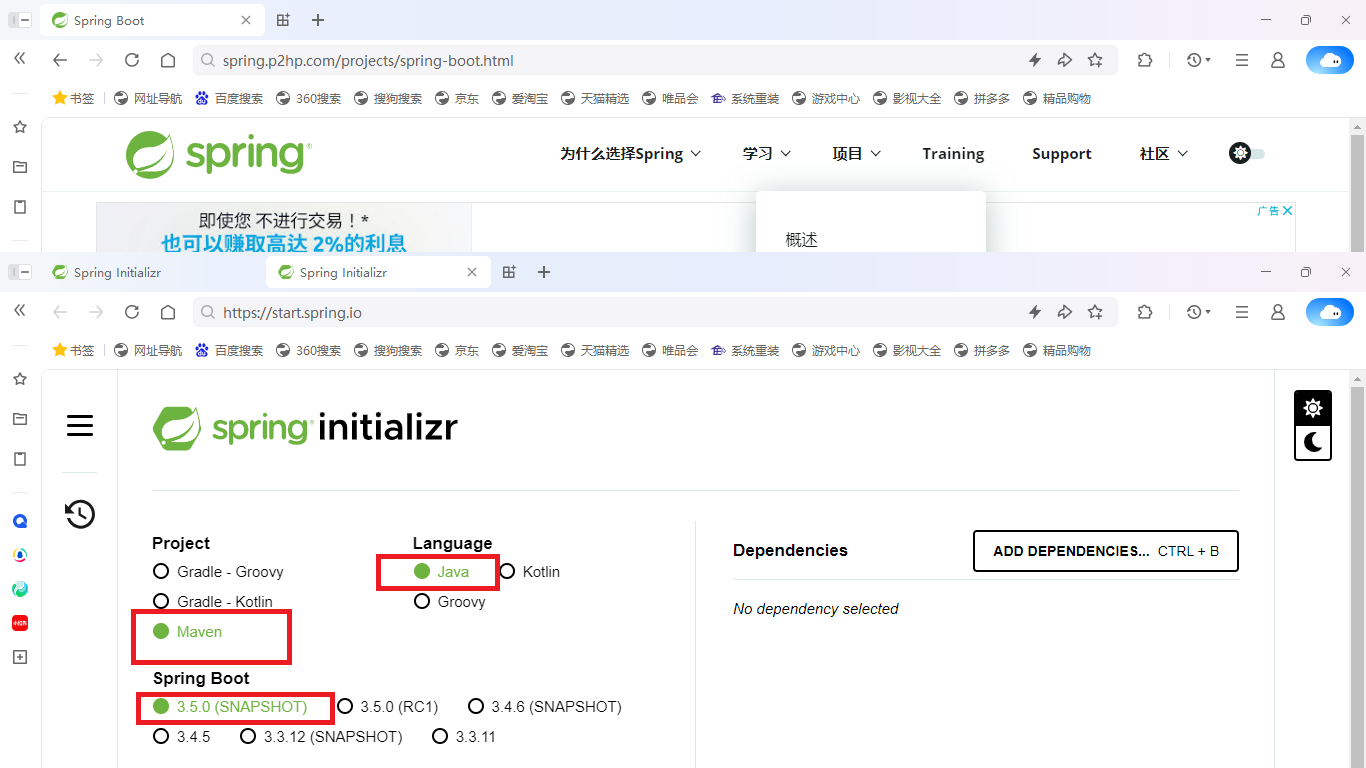1366x768 pixels.
Task: Click lightning icon in Initializr address bar
Action: click(1035, 312)
